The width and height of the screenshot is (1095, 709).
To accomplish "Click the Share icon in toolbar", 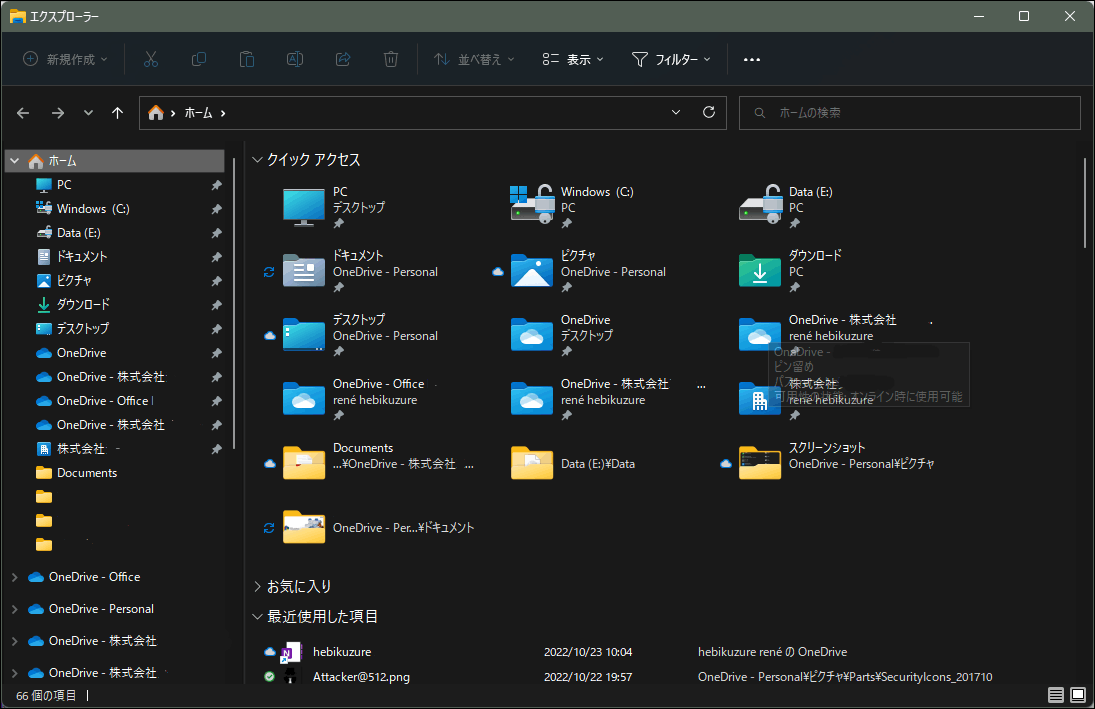I will click(x=343, y=59).
